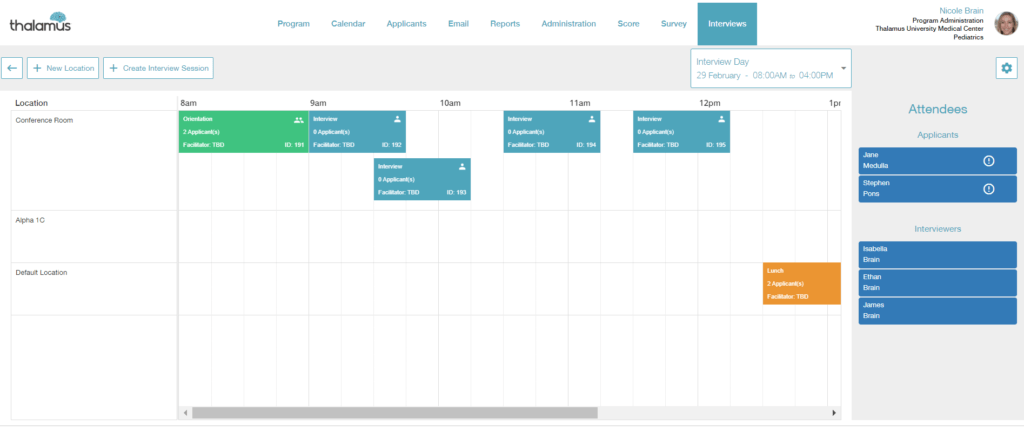The width and height of the screenshot is (1024, 432).
Task: Open the settings gear icon
Action: click(1005, 67)
